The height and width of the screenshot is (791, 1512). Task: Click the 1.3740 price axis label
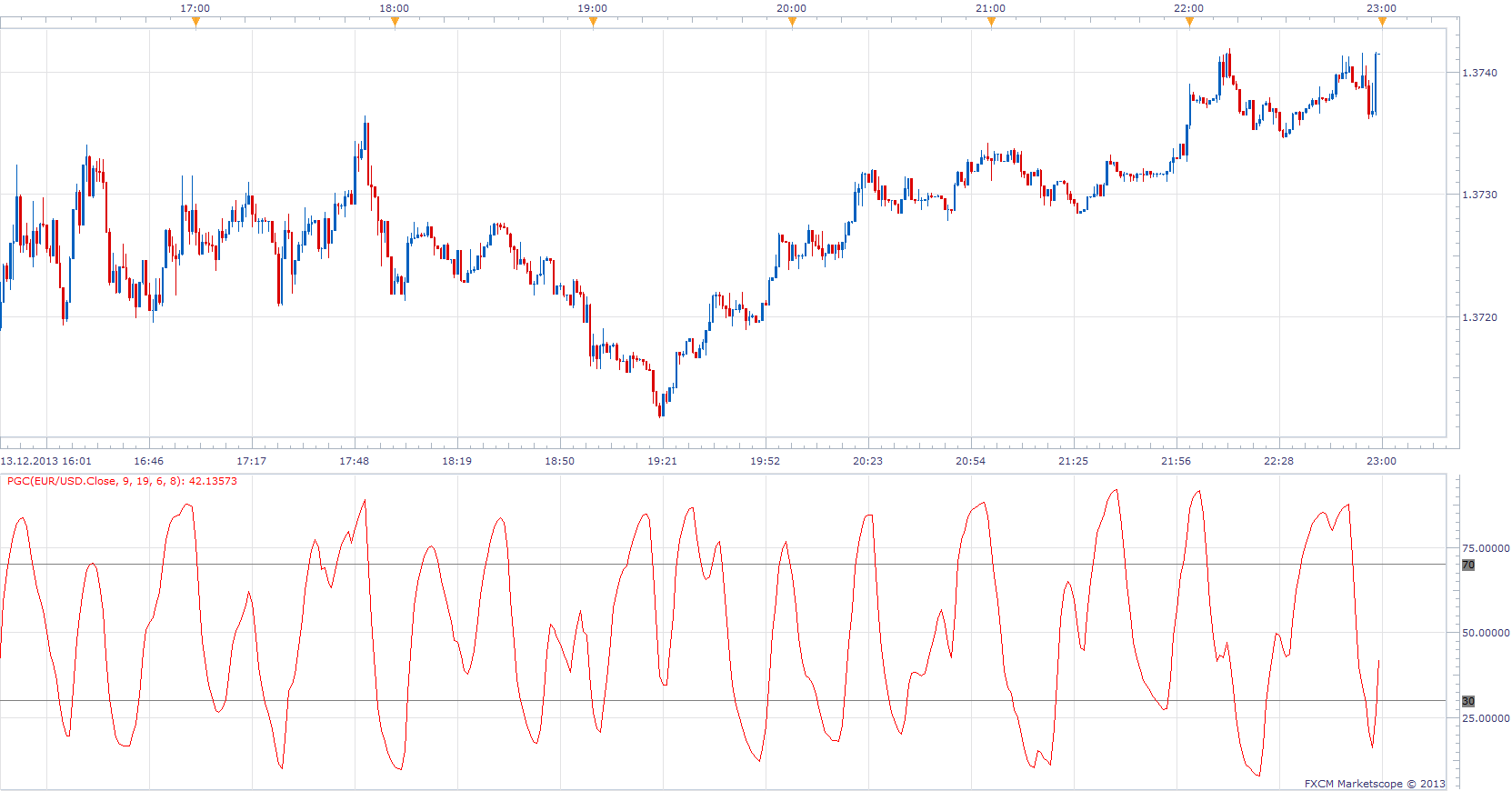1479,73
